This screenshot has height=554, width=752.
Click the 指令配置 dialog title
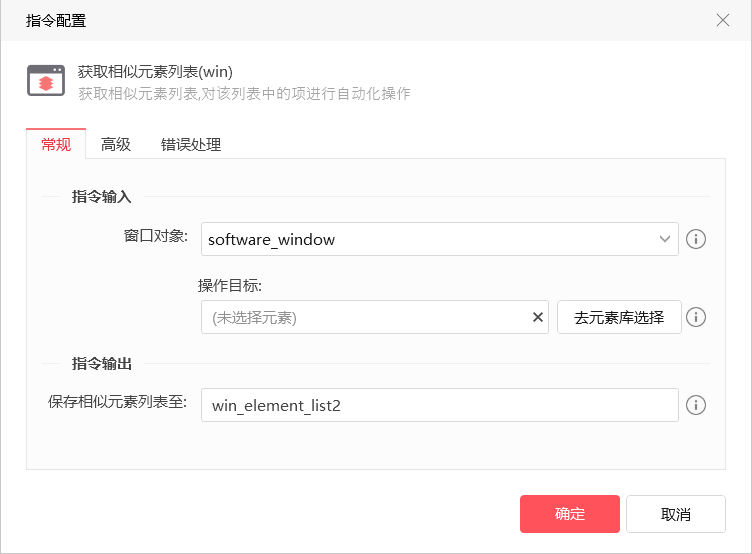tap(56, 21)
